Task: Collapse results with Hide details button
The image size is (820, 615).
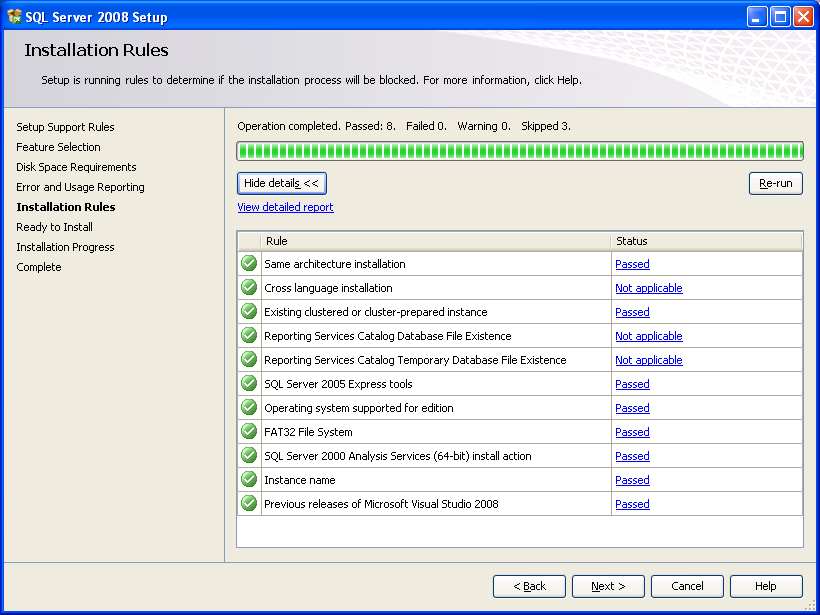Action: tap(282, 184)
